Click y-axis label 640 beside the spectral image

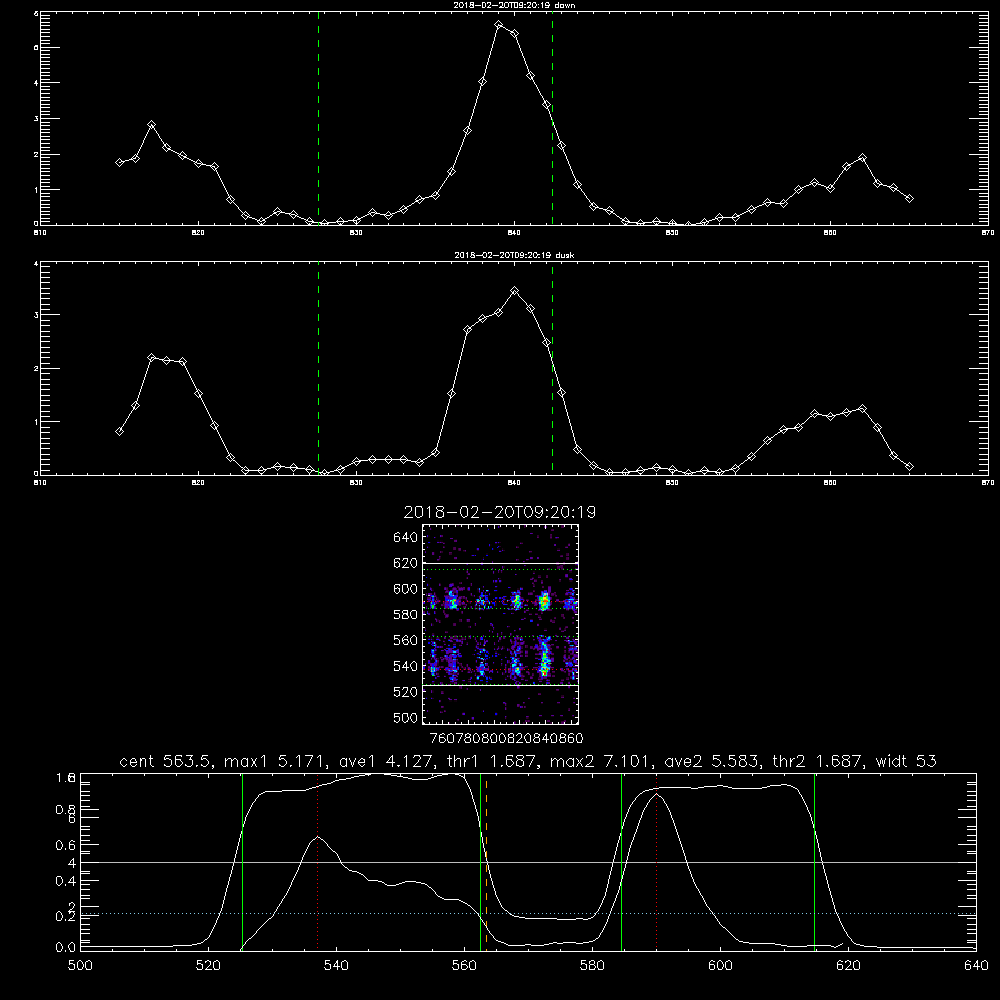point(405,538)
